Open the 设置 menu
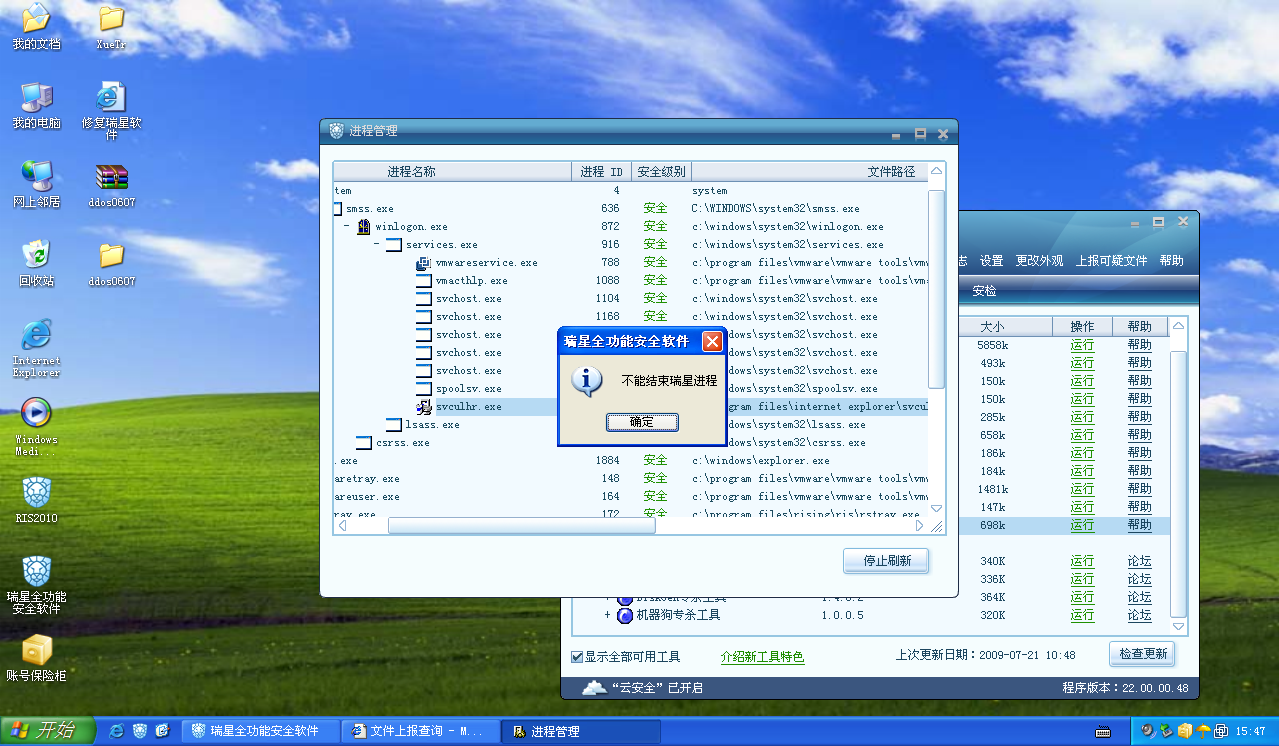Image resolution: width=1279 pixels, height=746 pixels. [x=991, y=261]
